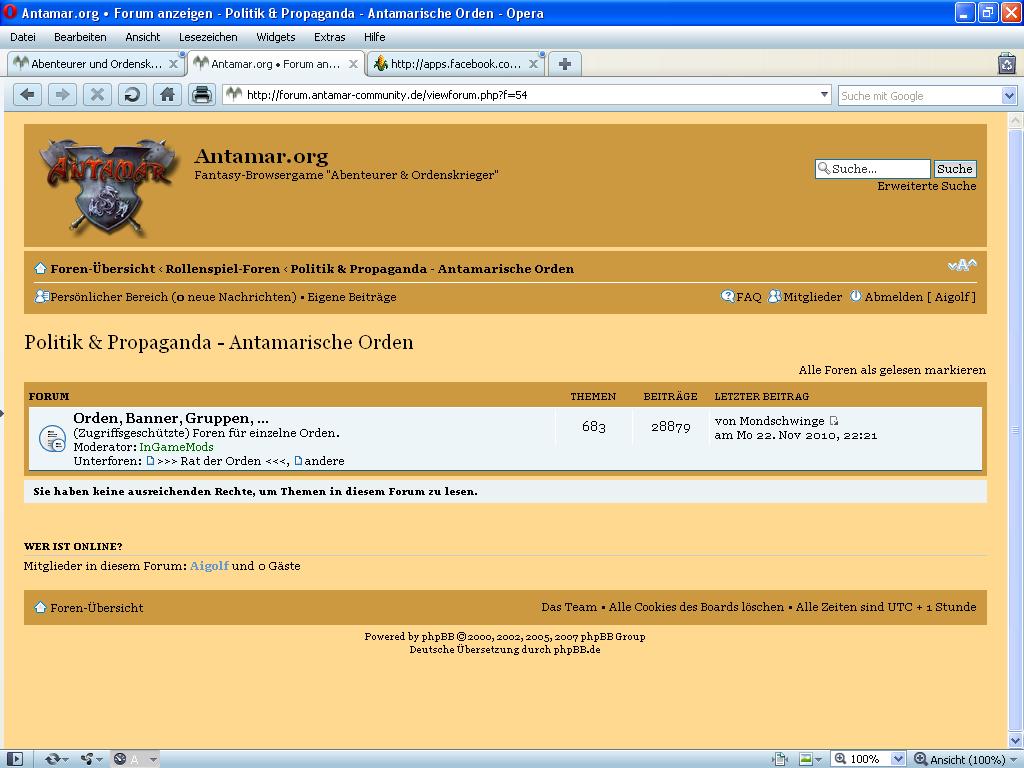Open a new tab with the plus button

pyautogui.click(x=565, y=64)
